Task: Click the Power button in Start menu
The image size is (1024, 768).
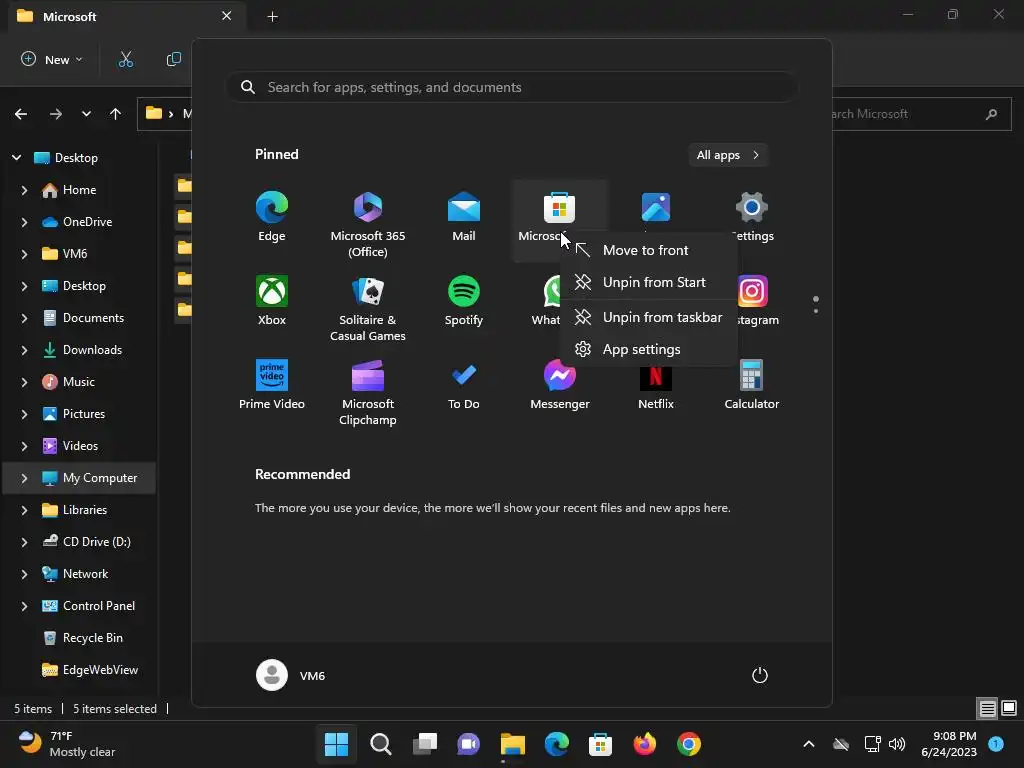Action: coord(760,675)
